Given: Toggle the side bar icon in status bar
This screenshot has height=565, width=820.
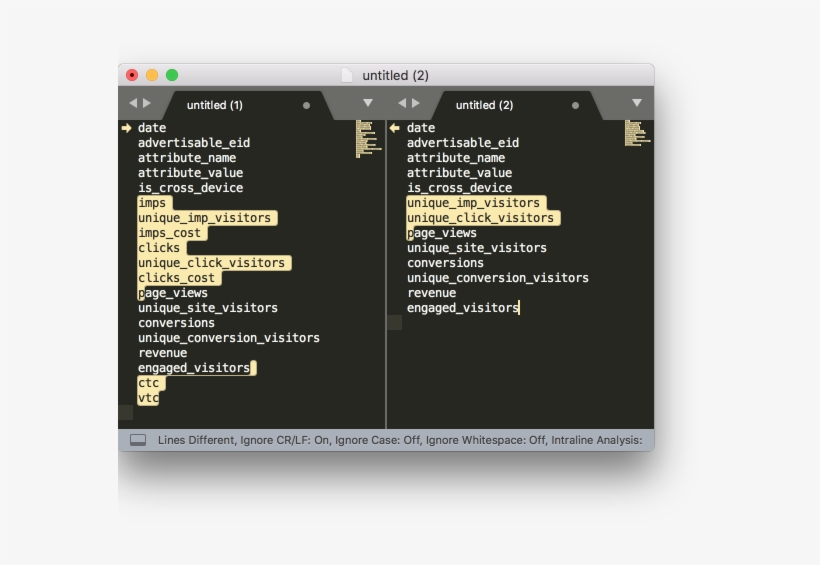Looking at the screenshot, I should pyautogui.click(x=138, y=440).
